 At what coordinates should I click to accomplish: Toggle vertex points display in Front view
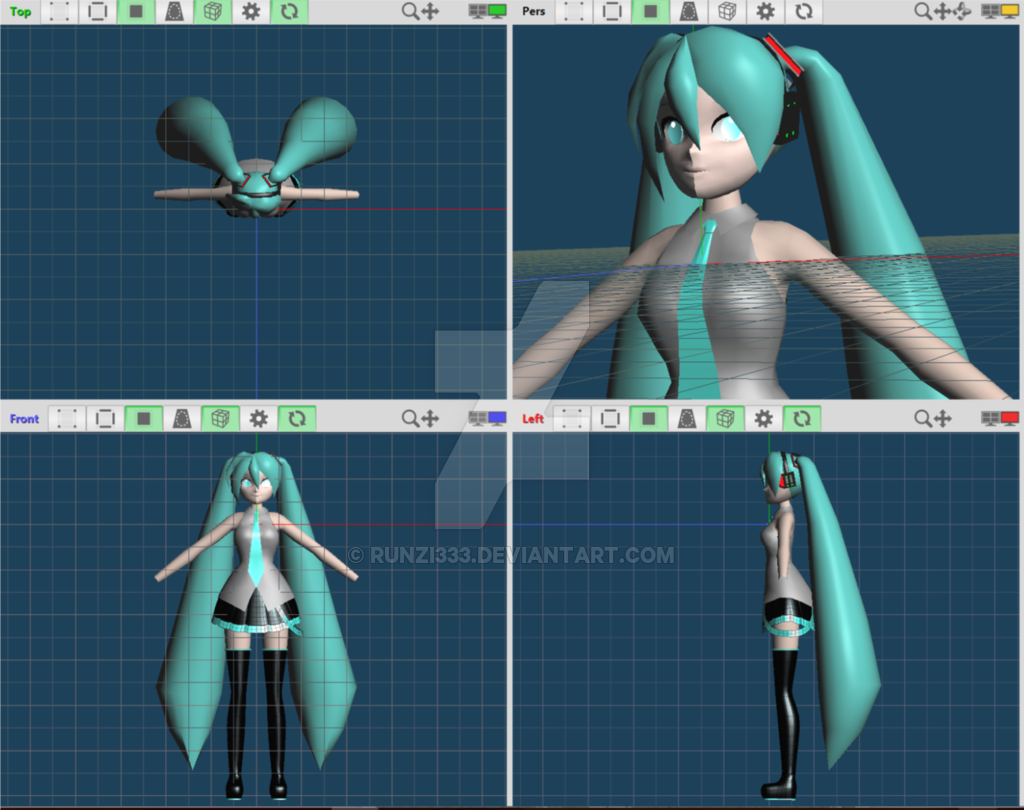click(x=67, y=419)
